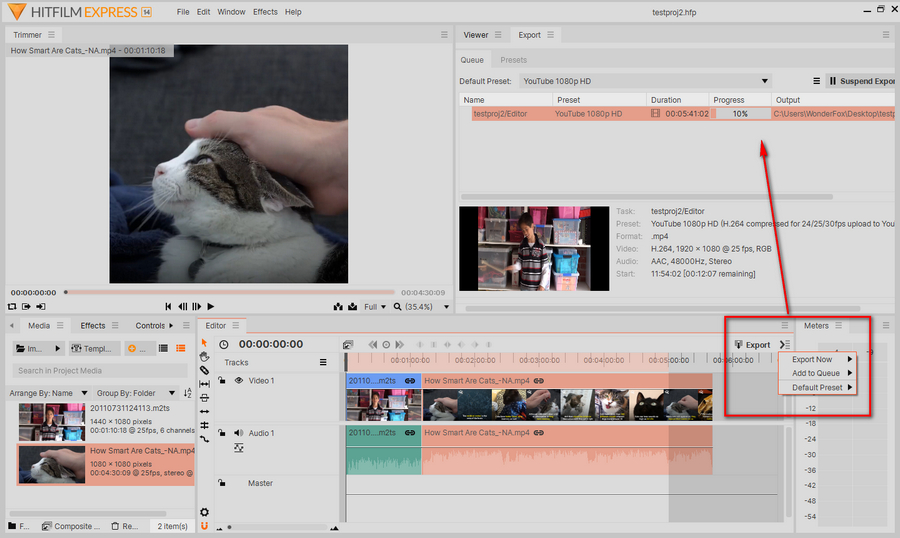Click the Composite Shot button in Media panel
Viewport: 900px width, 538px height.
click(x=71, y=526)
